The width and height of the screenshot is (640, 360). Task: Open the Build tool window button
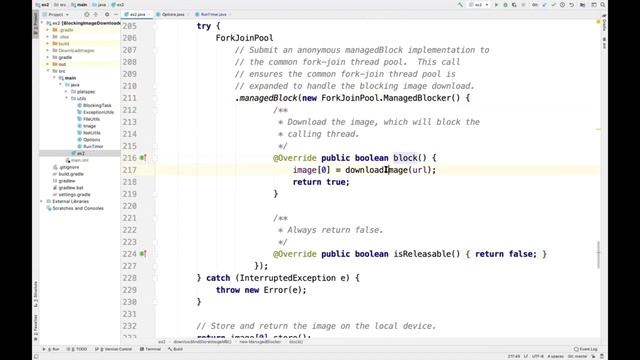176,349
